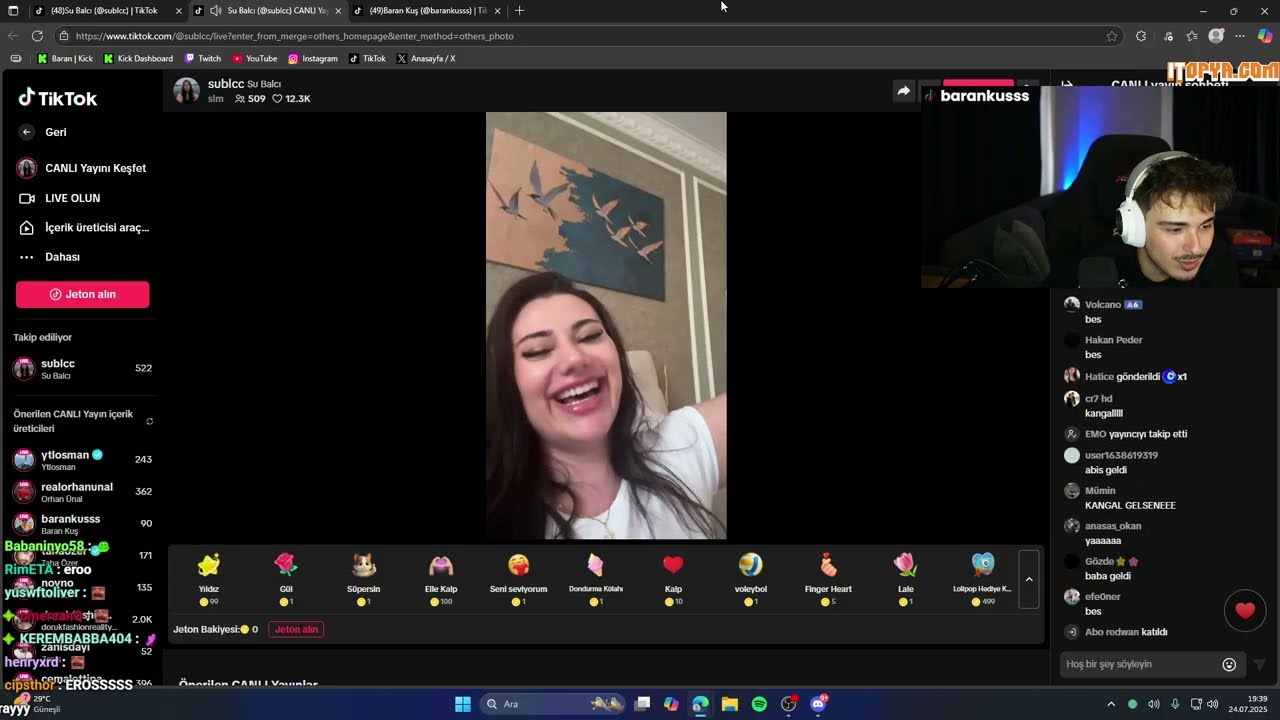Open Discord from the taskbar
1280x720 pixels.
click(x=818, y=704)
